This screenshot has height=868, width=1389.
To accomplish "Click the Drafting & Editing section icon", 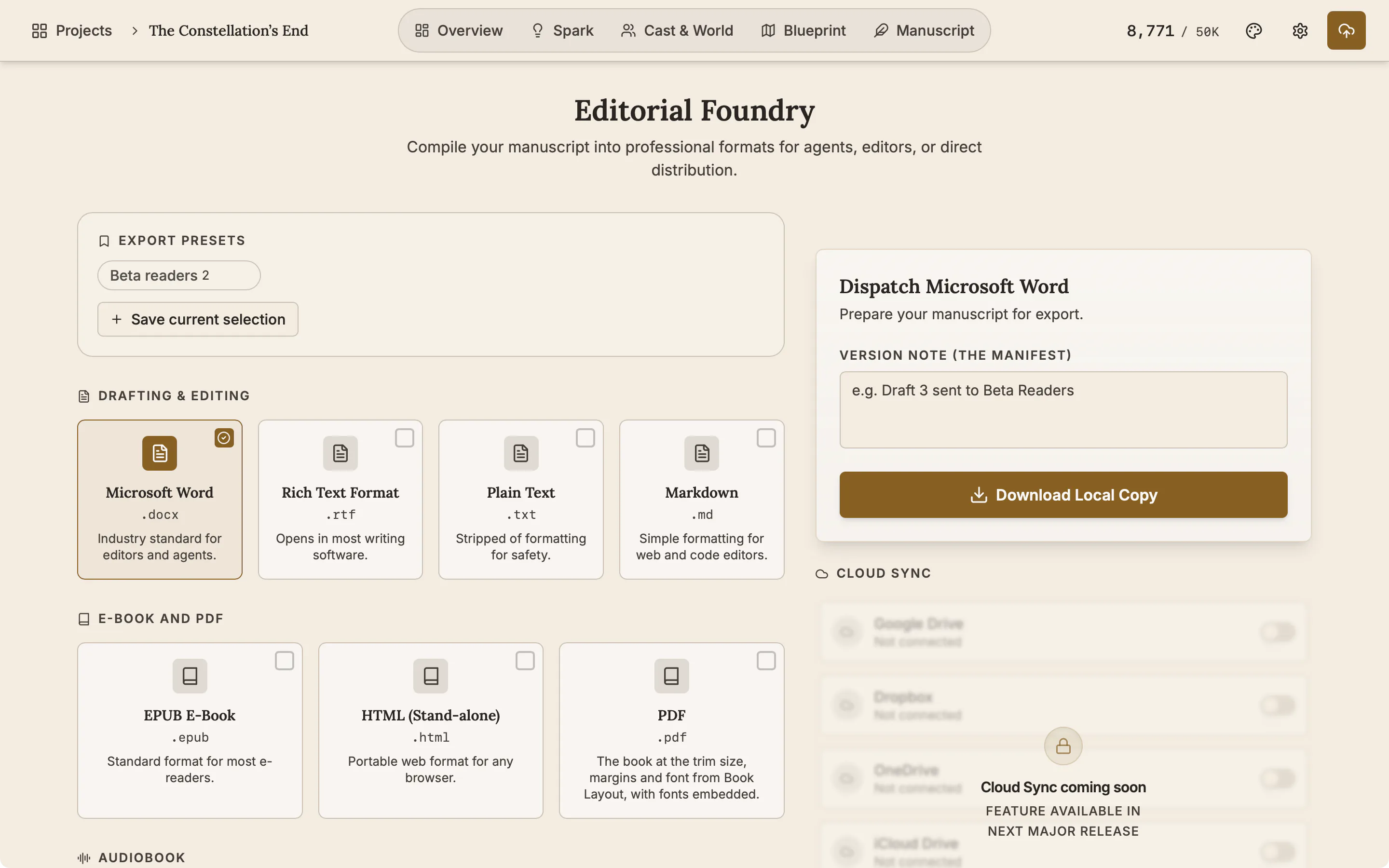I will pyautogui.click(x=84, y=396).
